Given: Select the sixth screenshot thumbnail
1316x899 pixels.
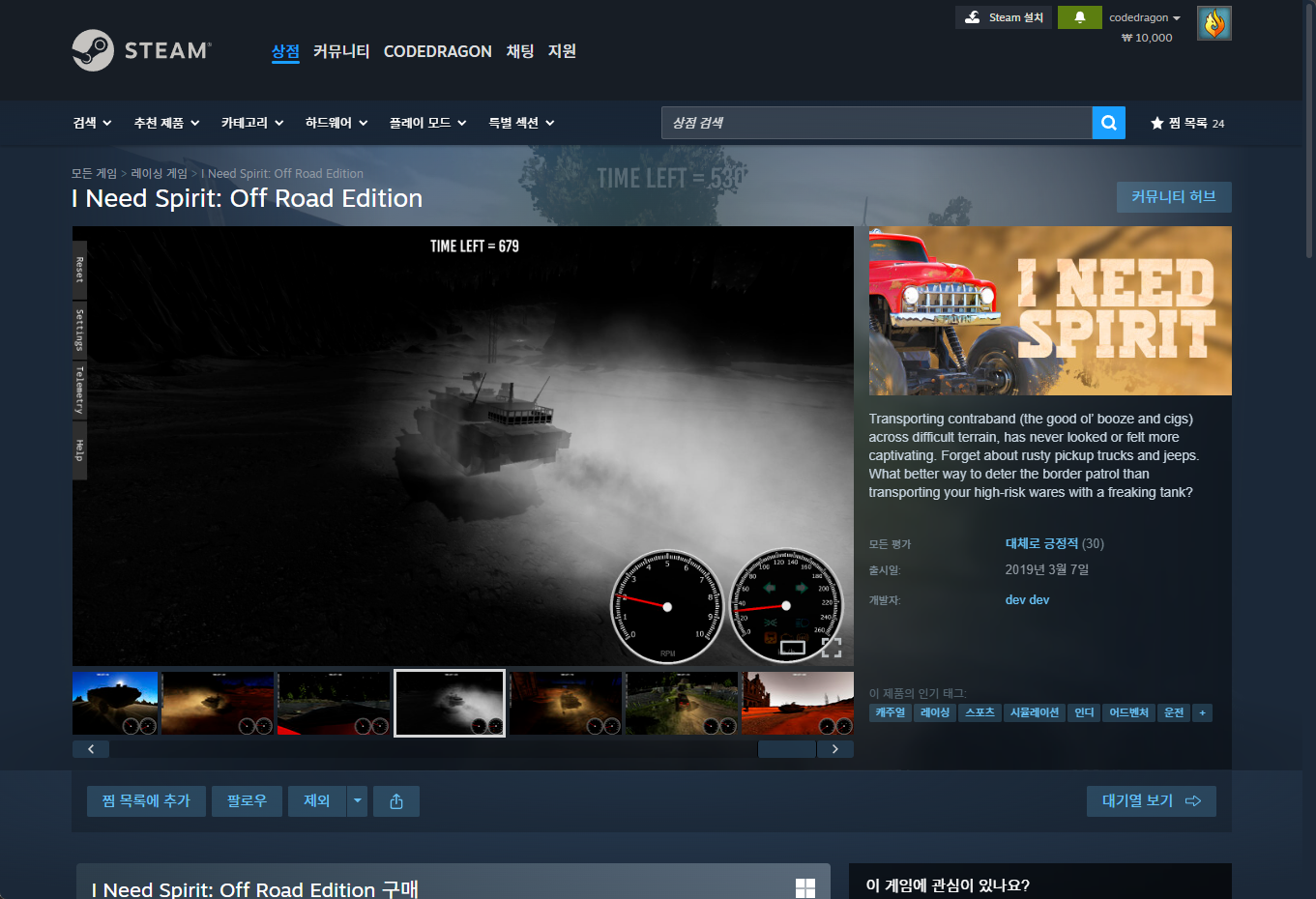Looking at the screenshot, I should click(x=682, y=703).
